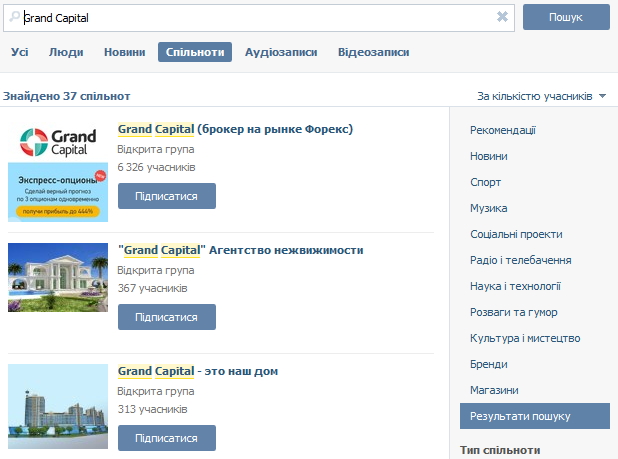Viewport: 618px width, 459px height.
Task: Click the 367 учасників count text
Action: [x=153, y=288]
